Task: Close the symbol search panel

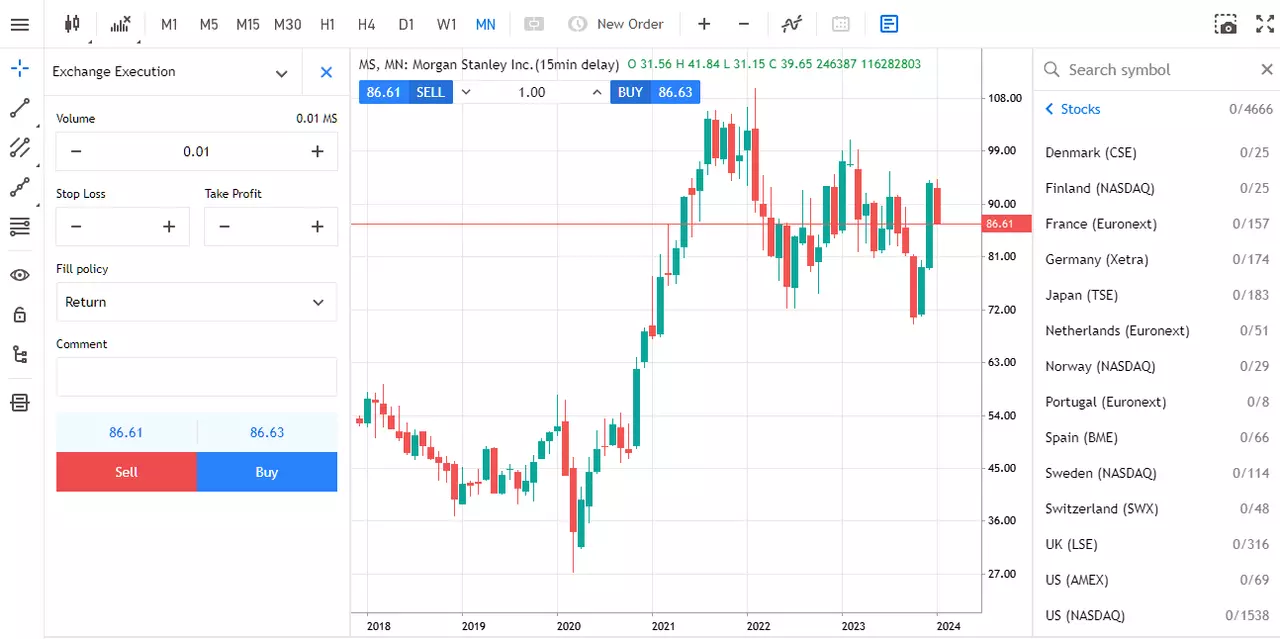Action: [x=1266, y=69]
